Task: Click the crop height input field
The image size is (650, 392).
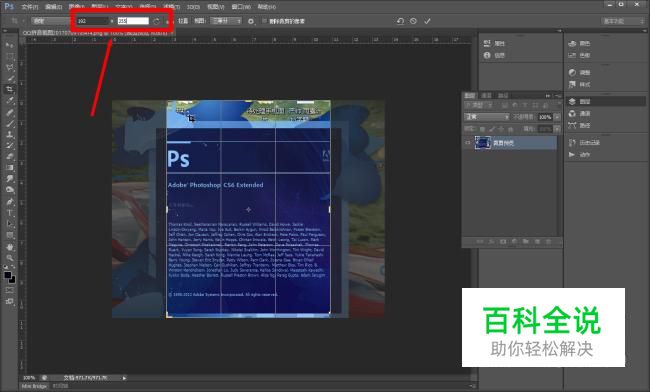Action: coord(133,21)
